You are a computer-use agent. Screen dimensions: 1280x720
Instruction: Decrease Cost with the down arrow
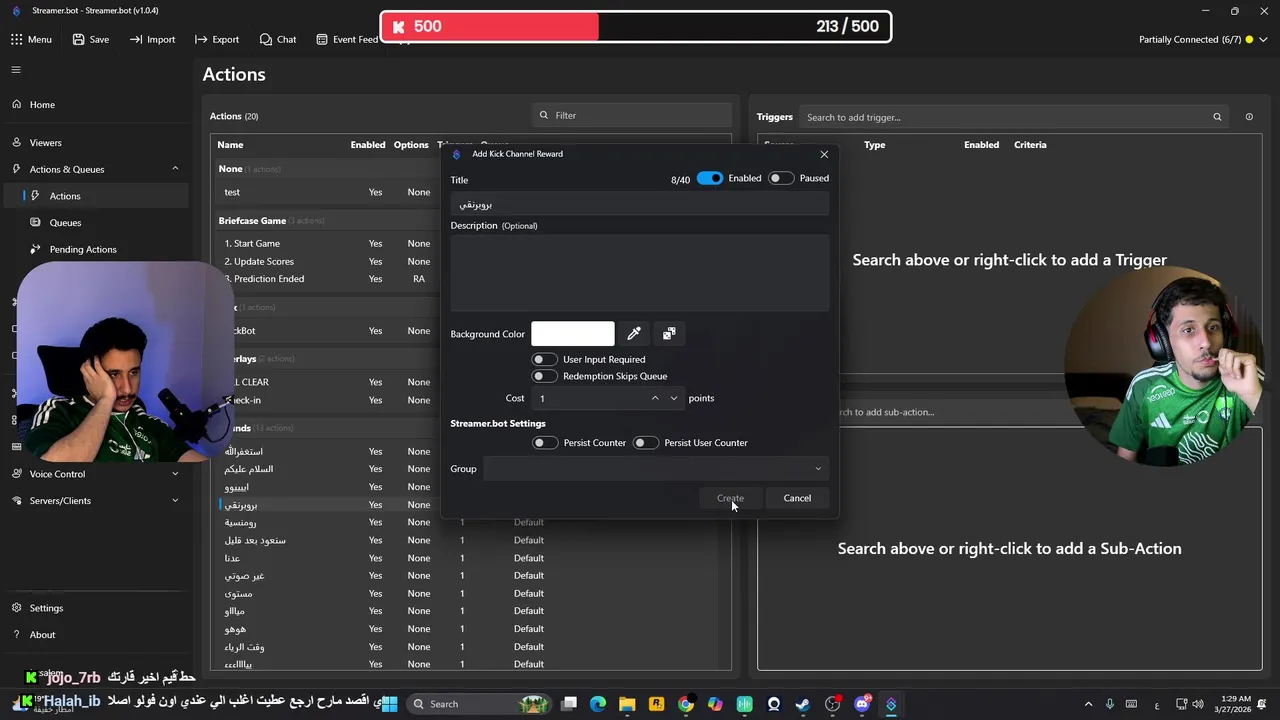point(674,398)
